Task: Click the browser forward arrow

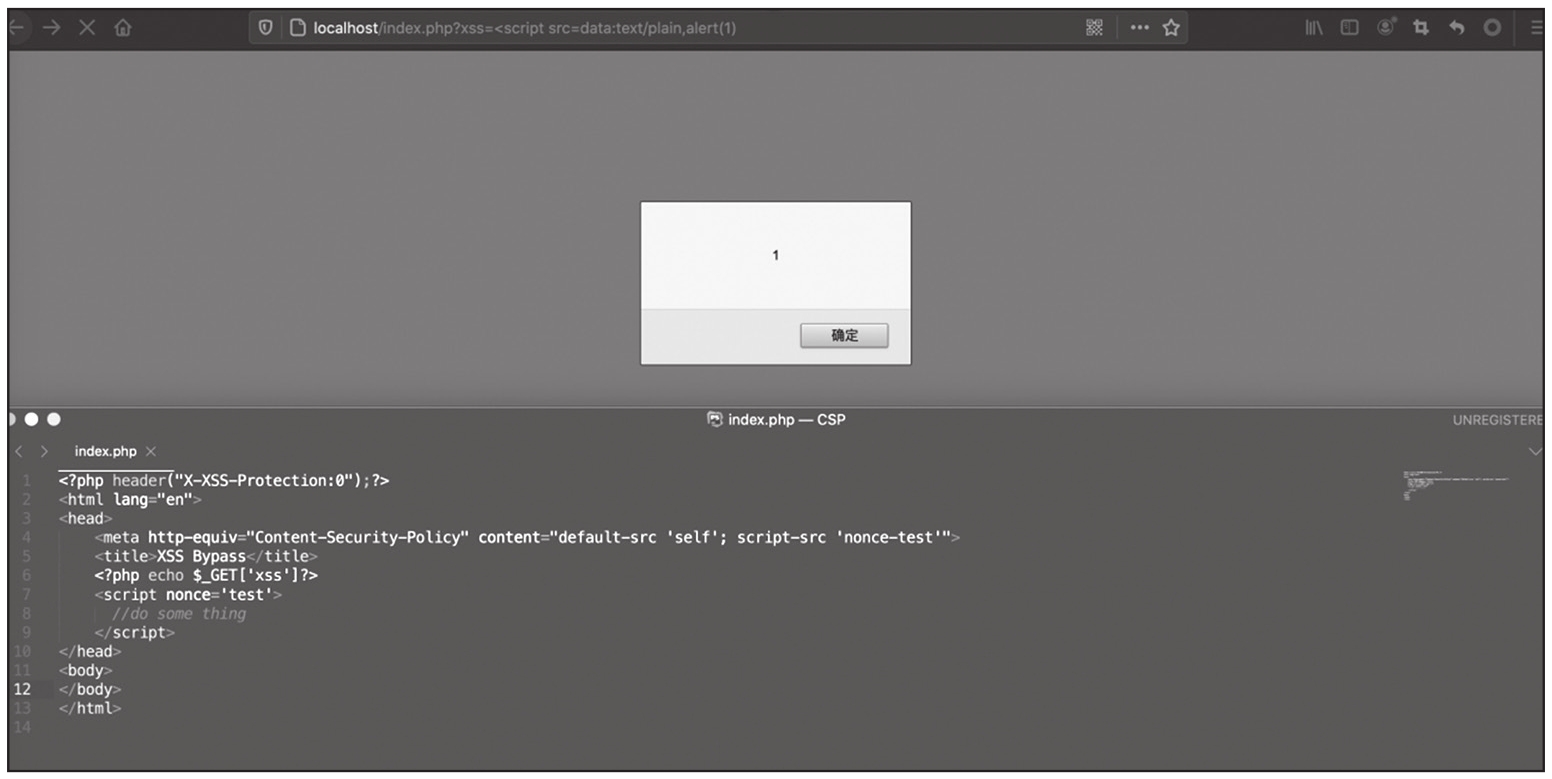Action: (x=52, y=28)
